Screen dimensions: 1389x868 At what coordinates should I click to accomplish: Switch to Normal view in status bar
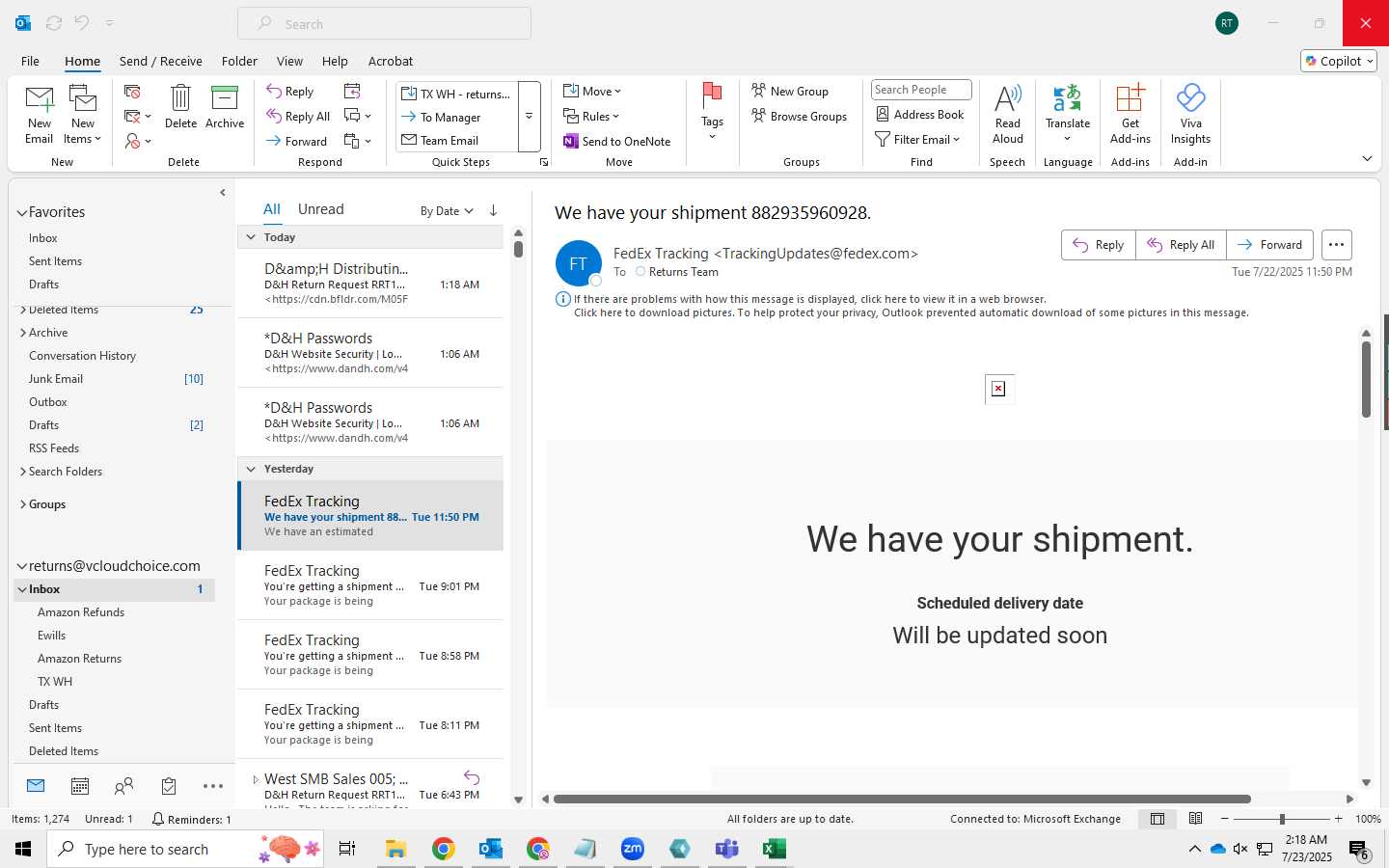1157,819
